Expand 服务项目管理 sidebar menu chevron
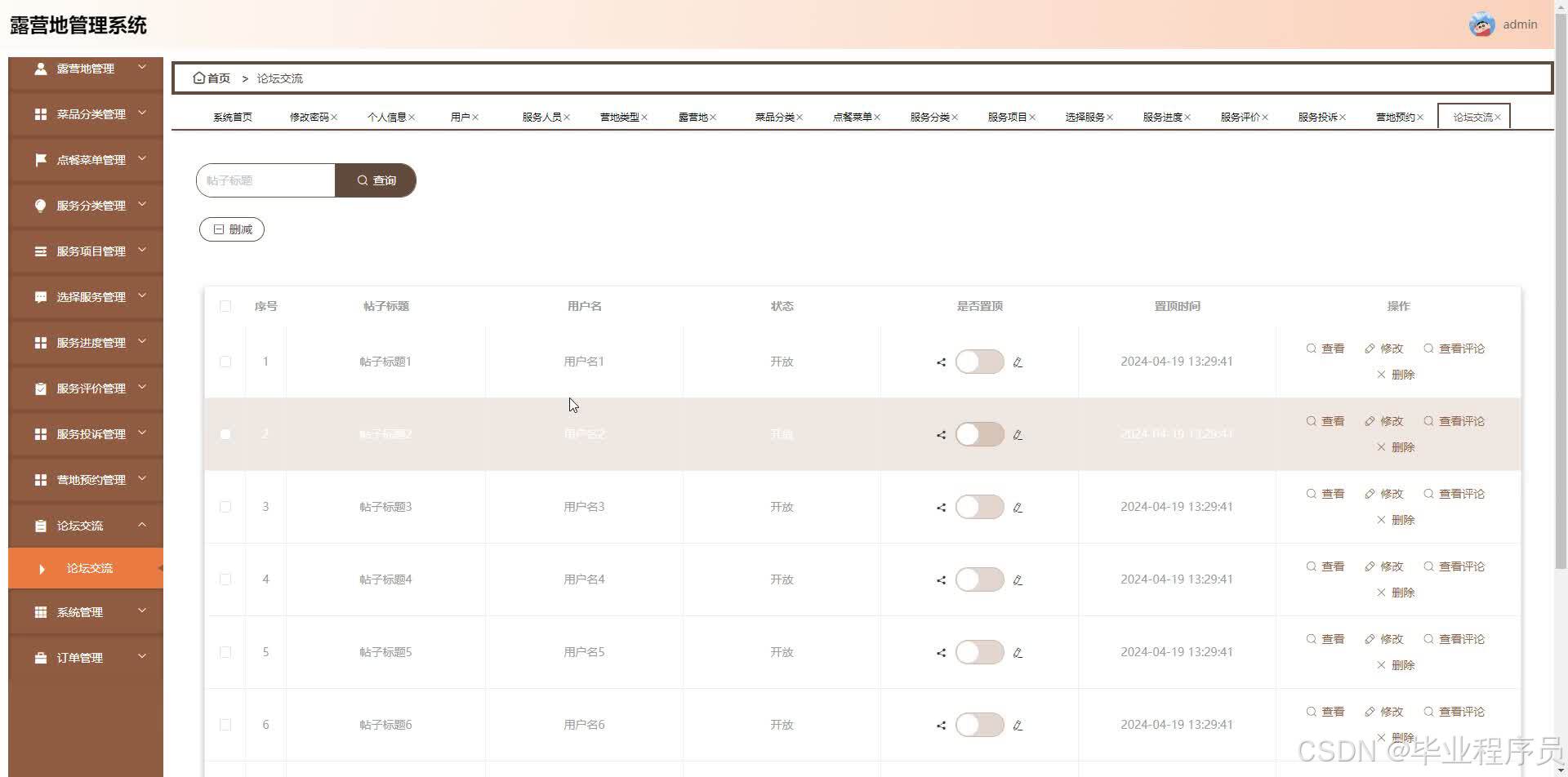This screenshot has height=777, width=1568. pyautogui.click(x=142, y=250)
